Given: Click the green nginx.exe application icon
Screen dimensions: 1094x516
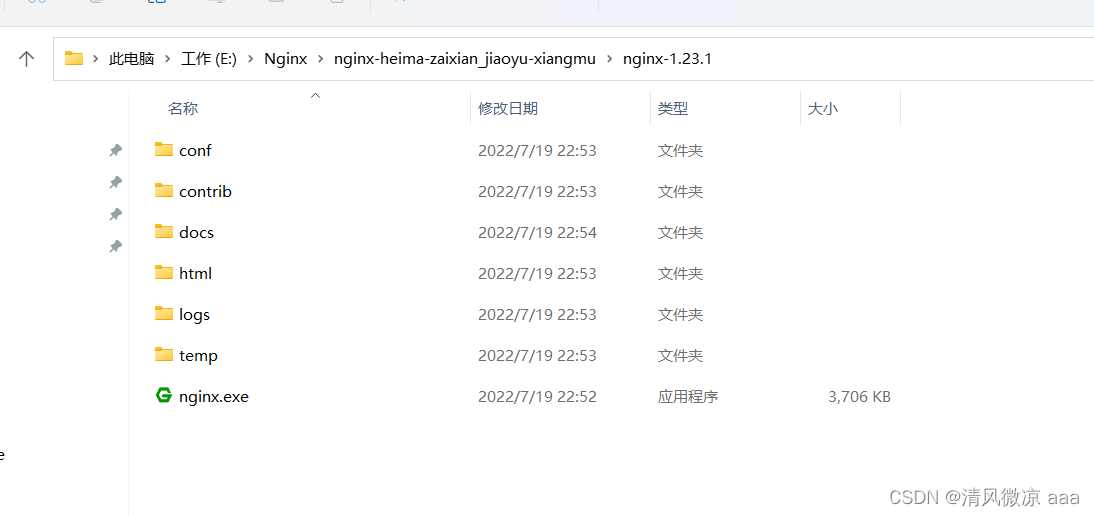Looking at the screenshot, I should [x=163, y=396].
